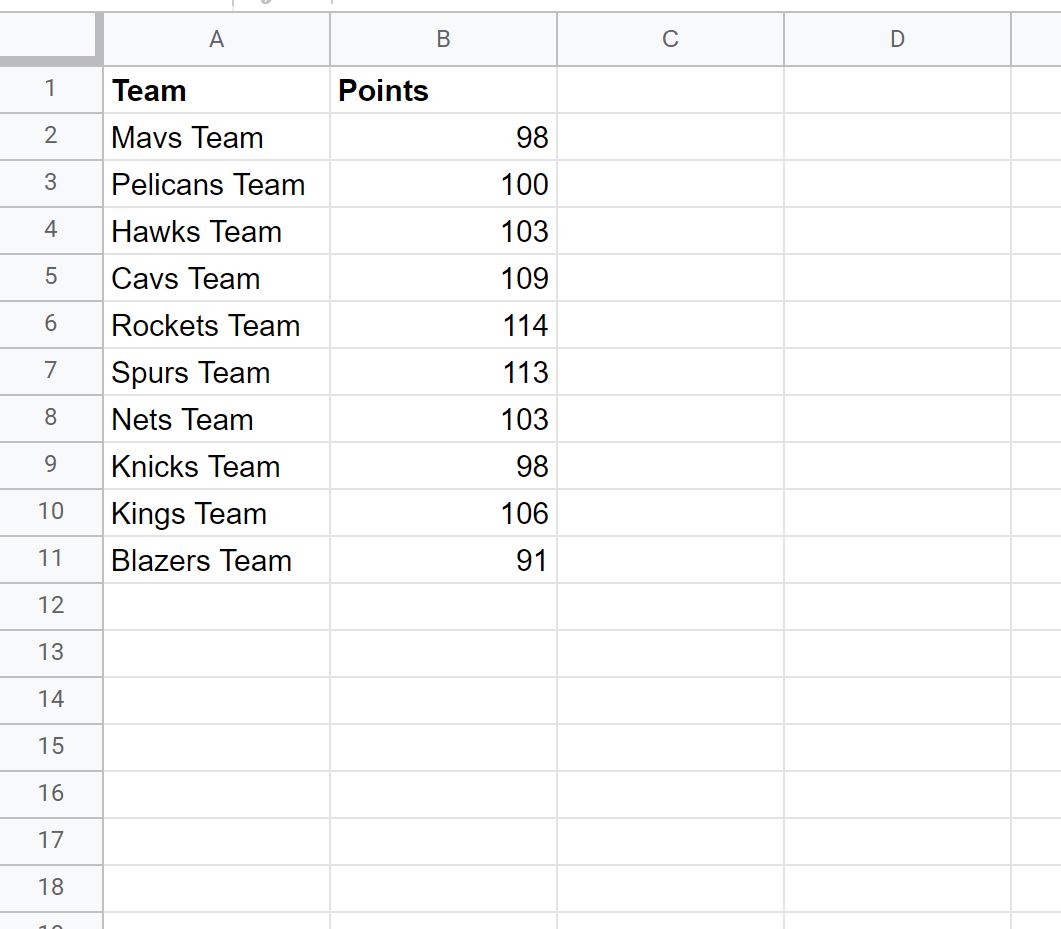
Task: Select the cell containing 91
Action: pos(443,560)
